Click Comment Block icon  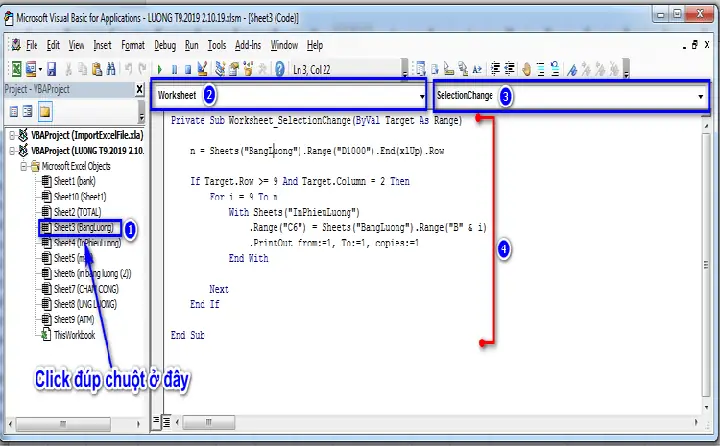click(540, 69)
